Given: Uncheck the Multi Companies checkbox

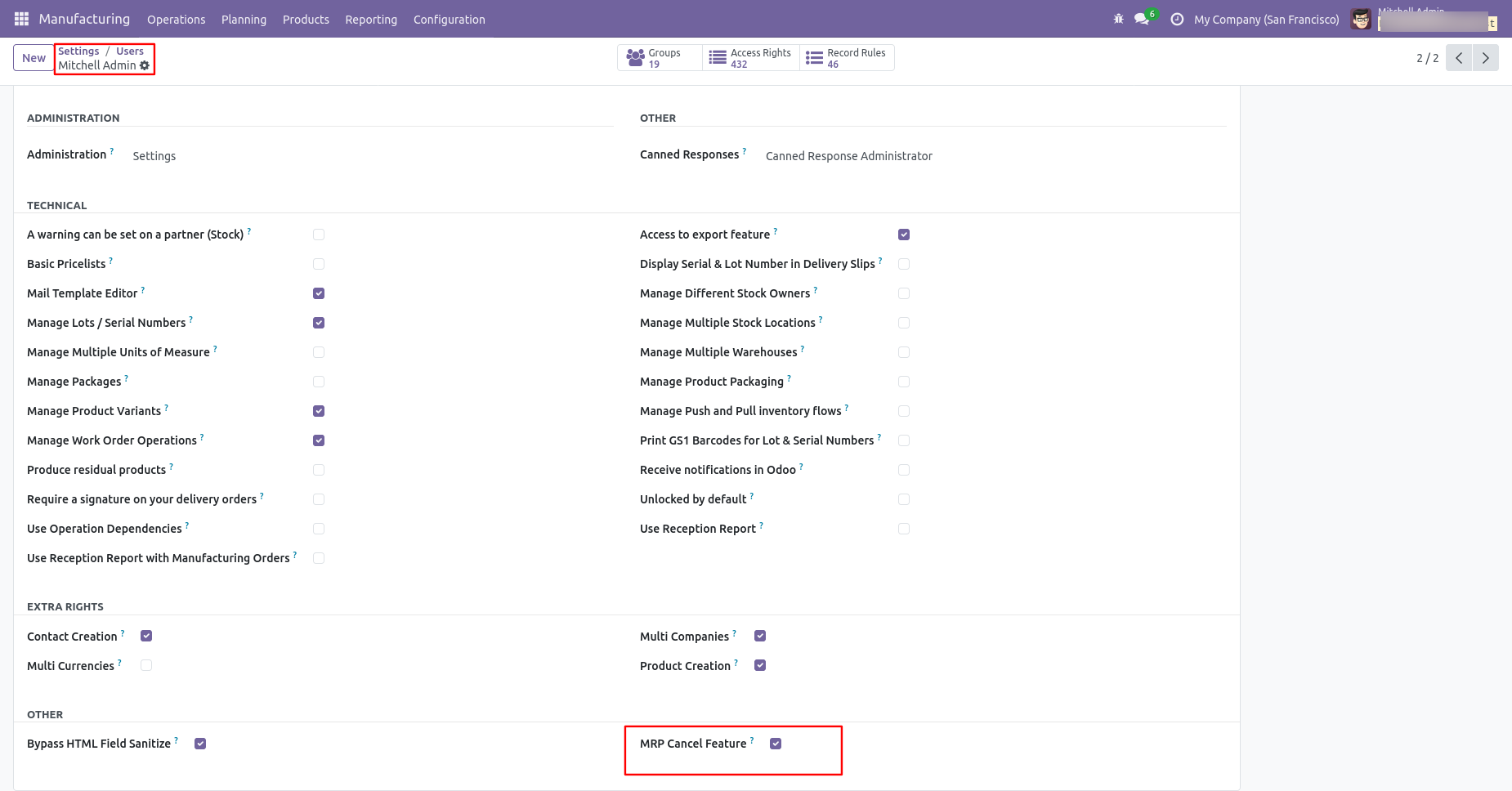Looking at the screenshot, I should [760, 636].
